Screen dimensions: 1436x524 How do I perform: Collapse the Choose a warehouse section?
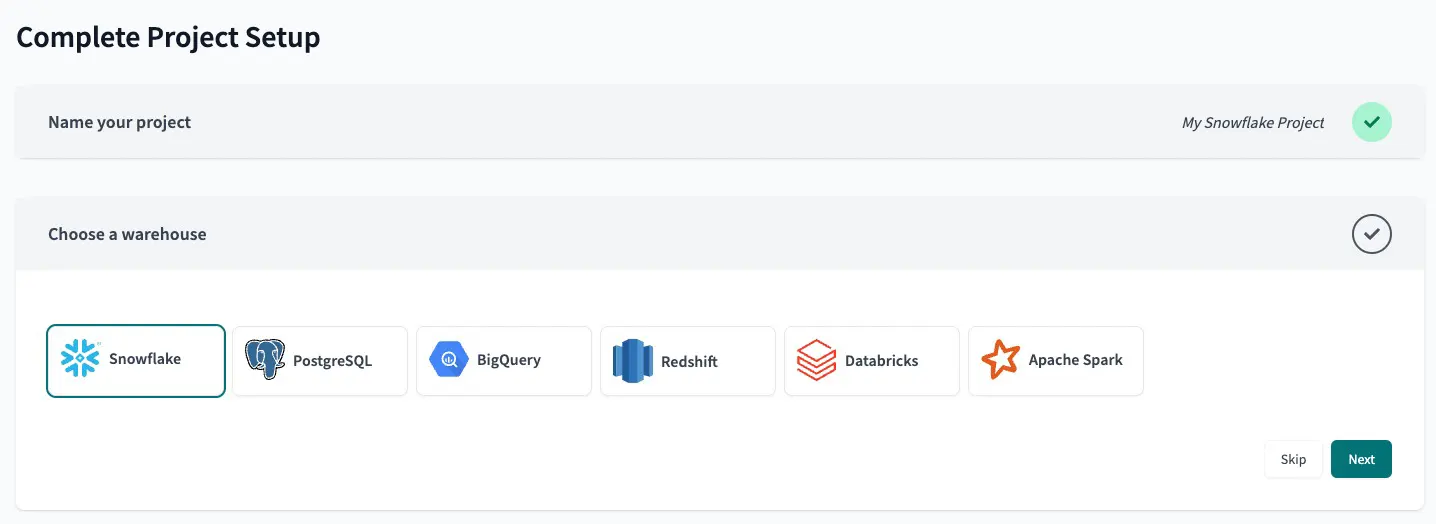click(127, 234)
